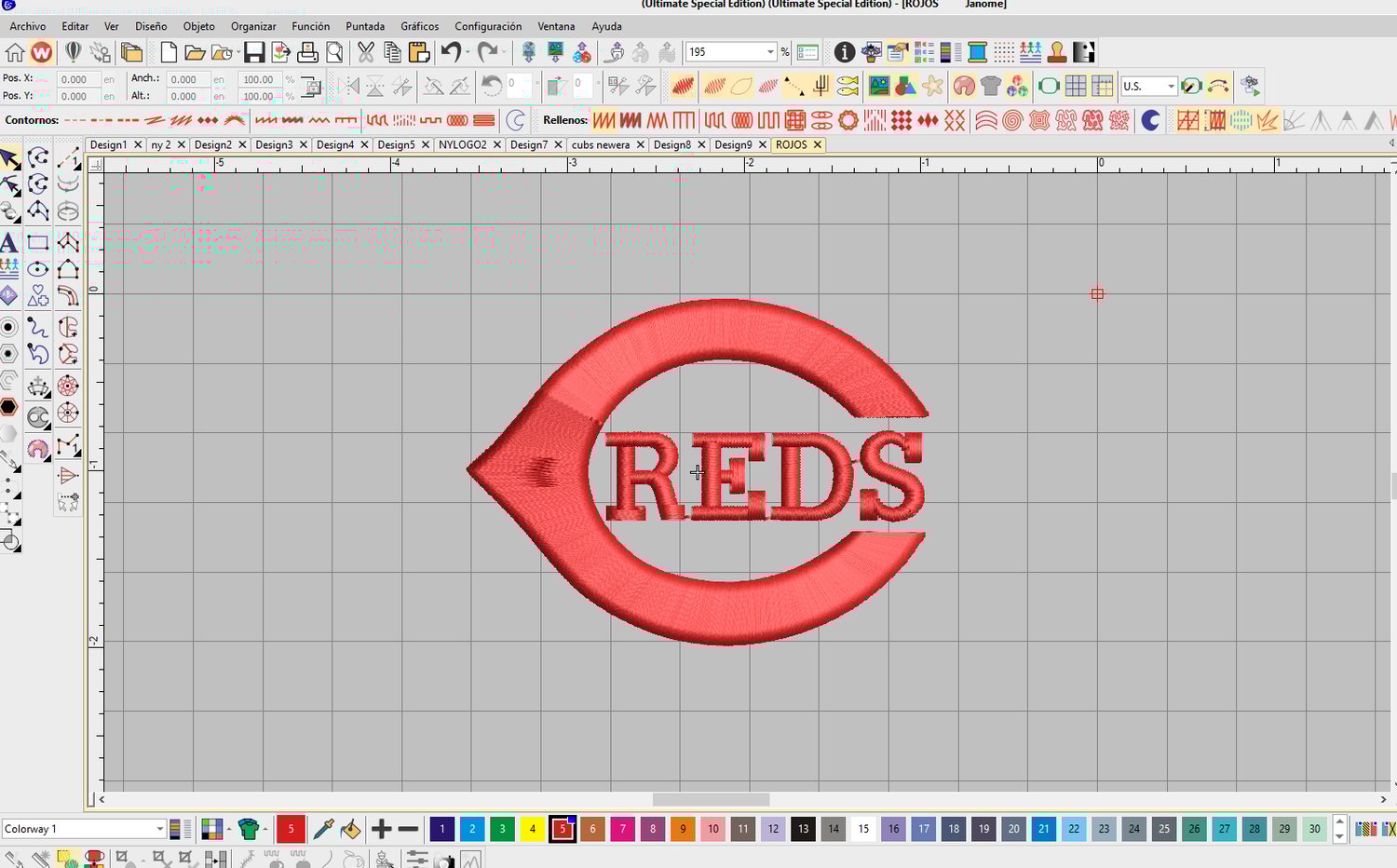The width and height of the screenshot is (1397, 868).
Task: Click the horizontal scrollbar thumb
Action: point(712,799)
